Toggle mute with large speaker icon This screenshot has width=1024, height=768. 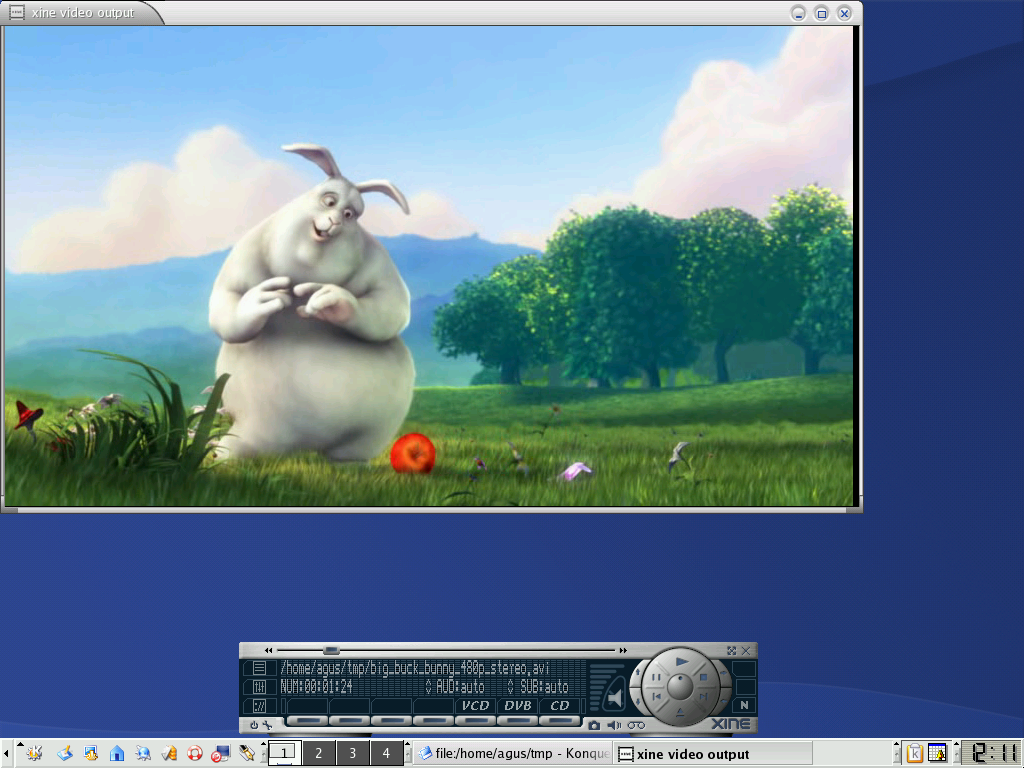(614, 698)
